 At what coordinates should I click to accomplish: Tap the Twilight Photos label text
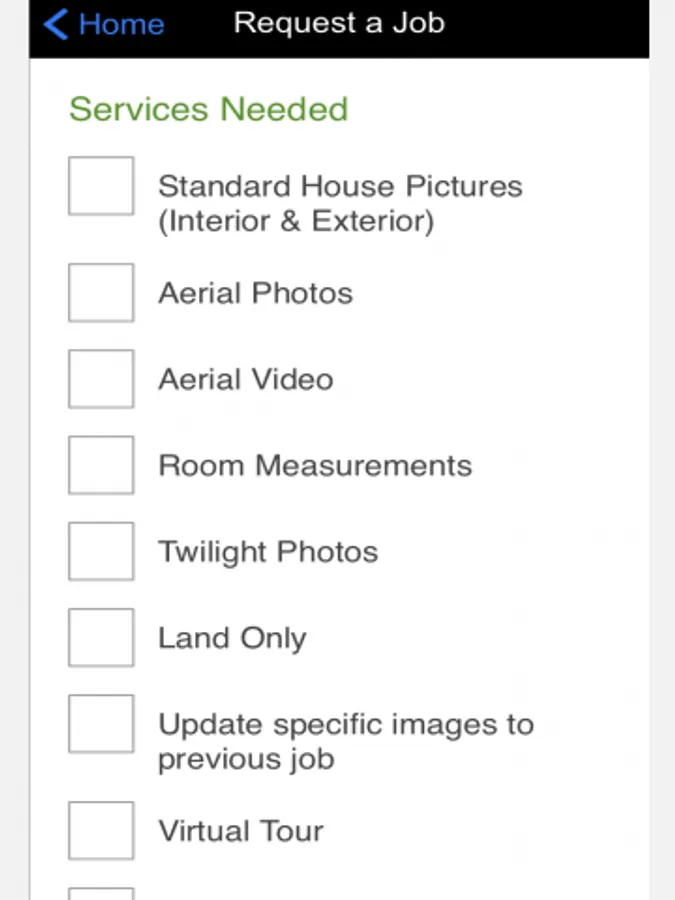click(x=268, y=552)
